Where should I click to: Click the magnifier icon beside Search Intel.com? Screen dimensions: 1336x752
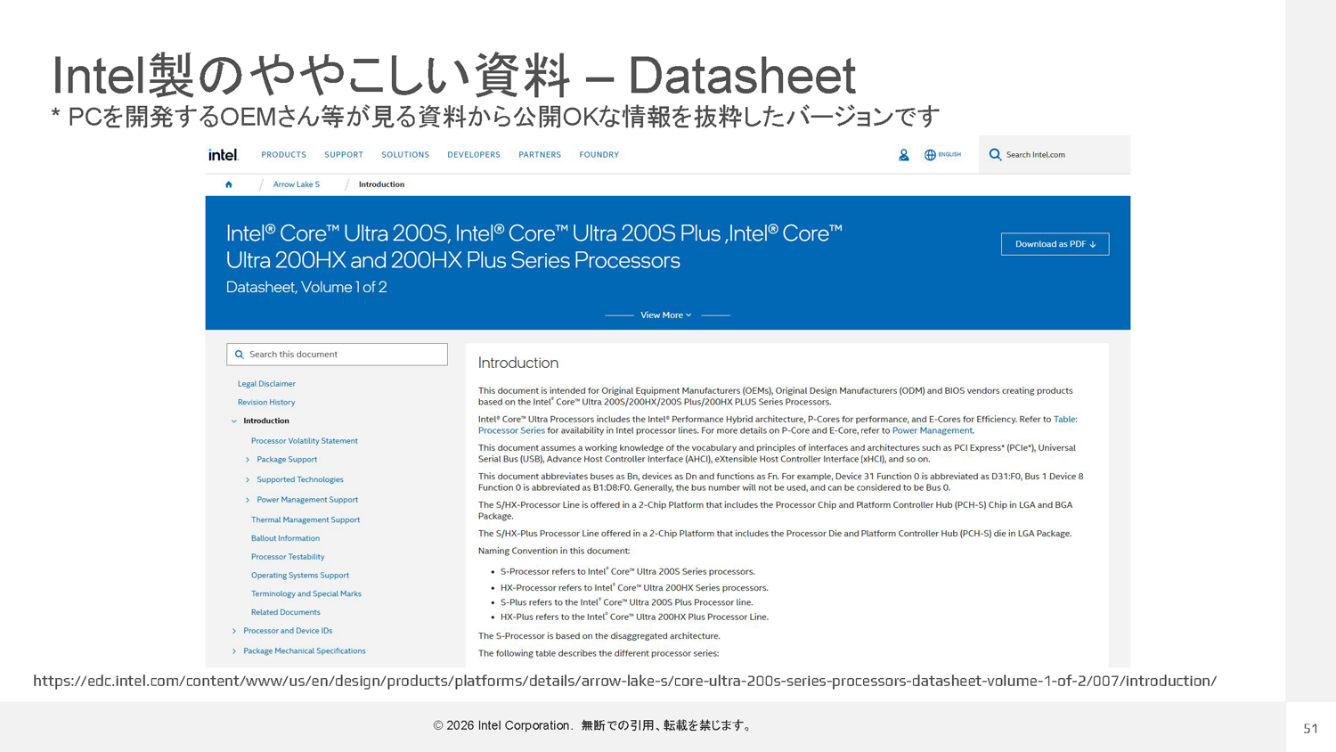(995, 155)
